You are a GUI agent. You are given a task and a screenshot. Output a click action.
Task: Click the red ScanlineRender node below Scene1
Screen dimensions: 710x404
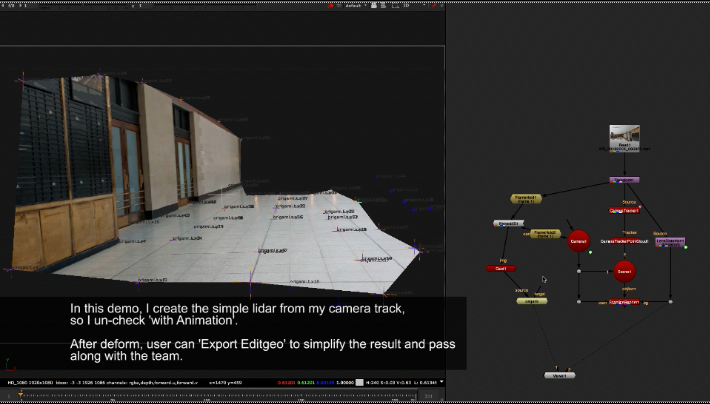pos(624,301)
